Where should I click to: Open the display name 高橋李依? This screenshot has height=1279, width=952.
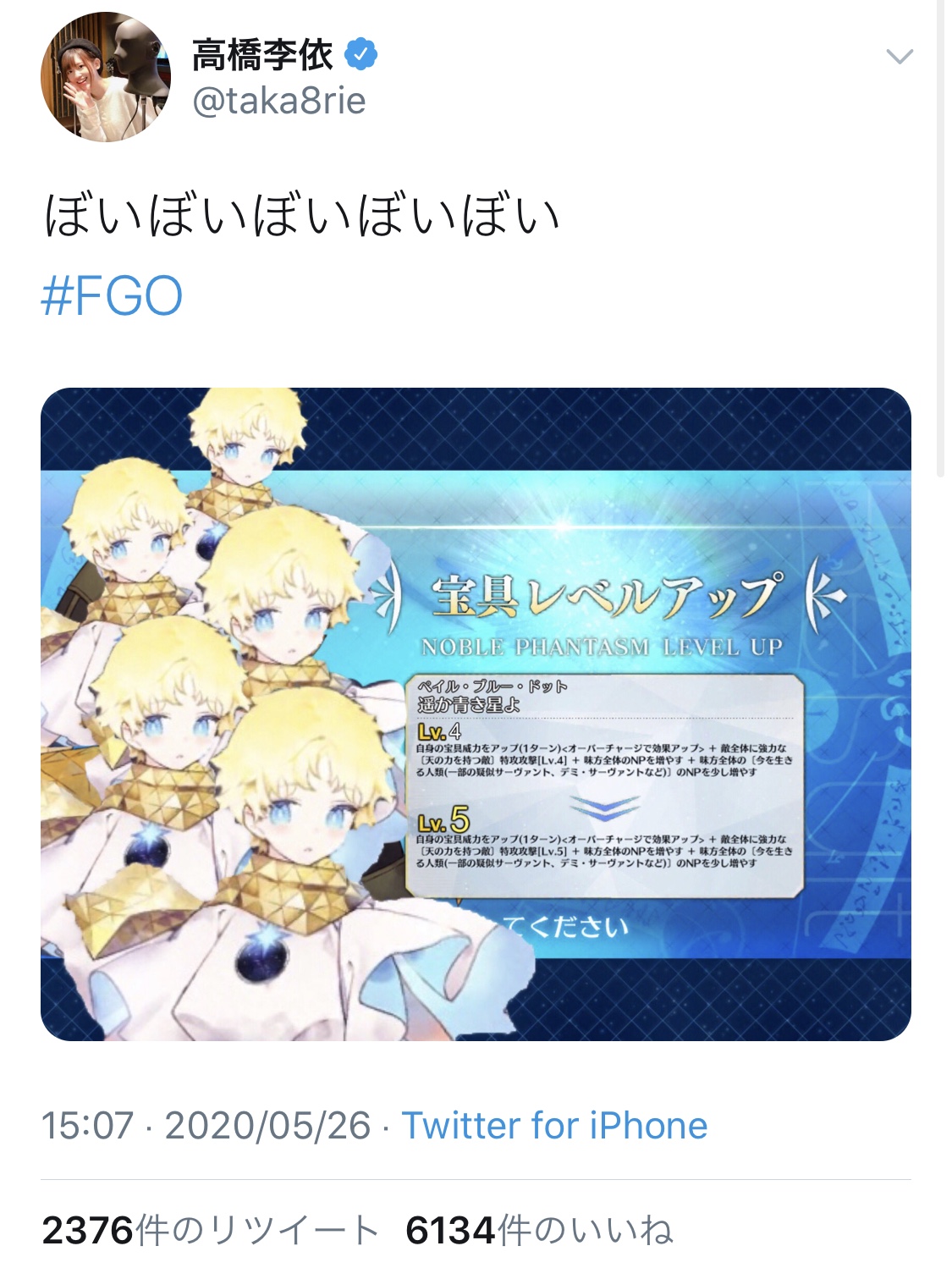[263, 55]
